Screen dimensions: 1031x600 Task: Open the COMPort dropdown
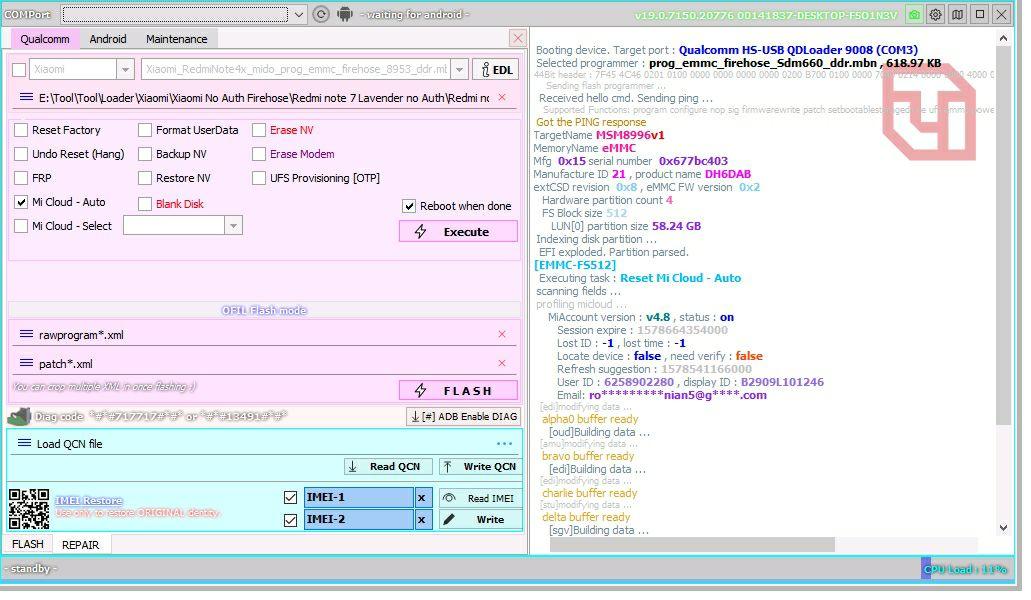pos(299,14)
